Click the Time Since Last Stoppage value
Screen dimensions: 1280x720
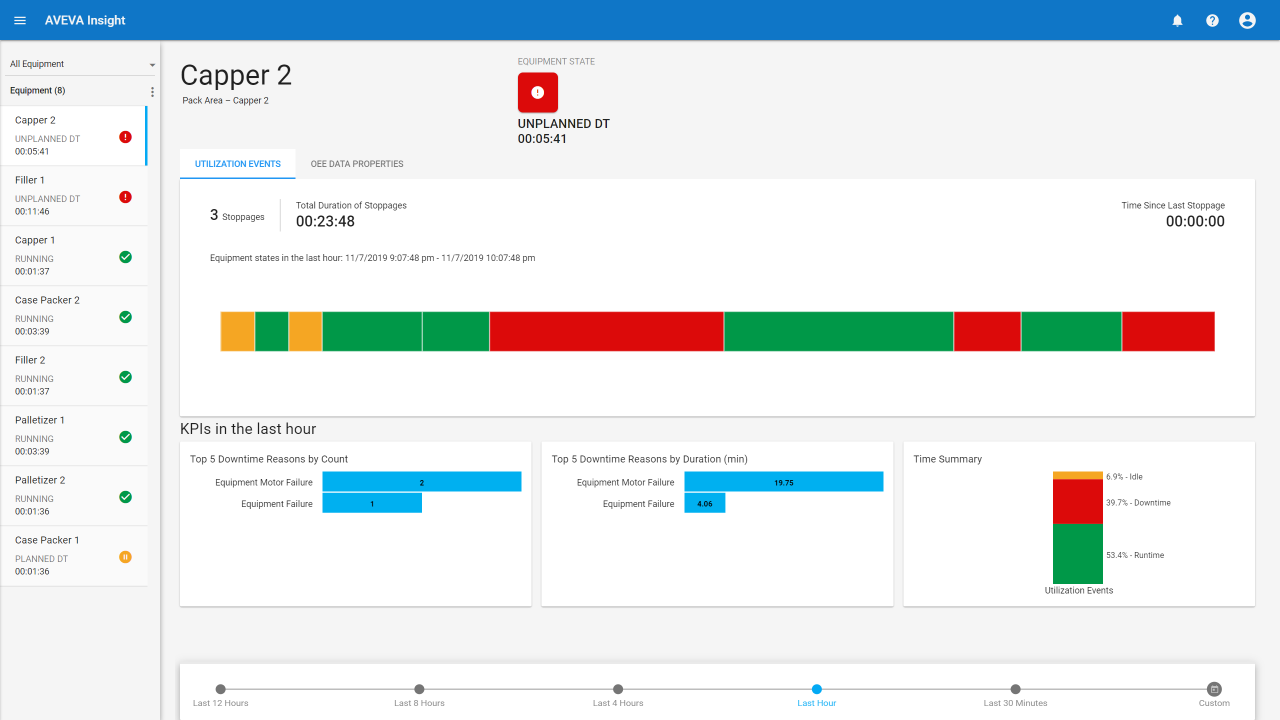pyautogui.click(x=1195, y=222)
